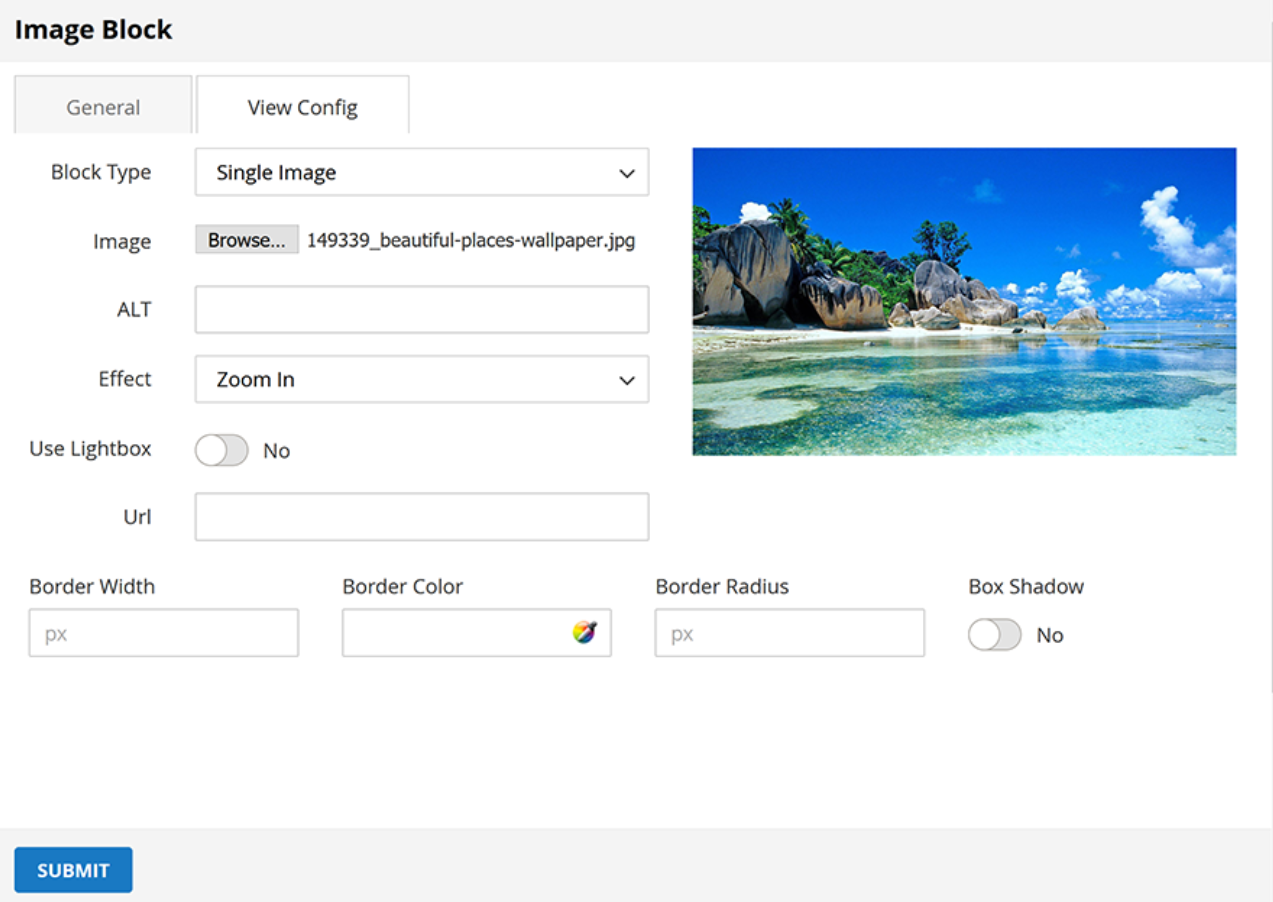Click inside the Border Color text field

455,633
